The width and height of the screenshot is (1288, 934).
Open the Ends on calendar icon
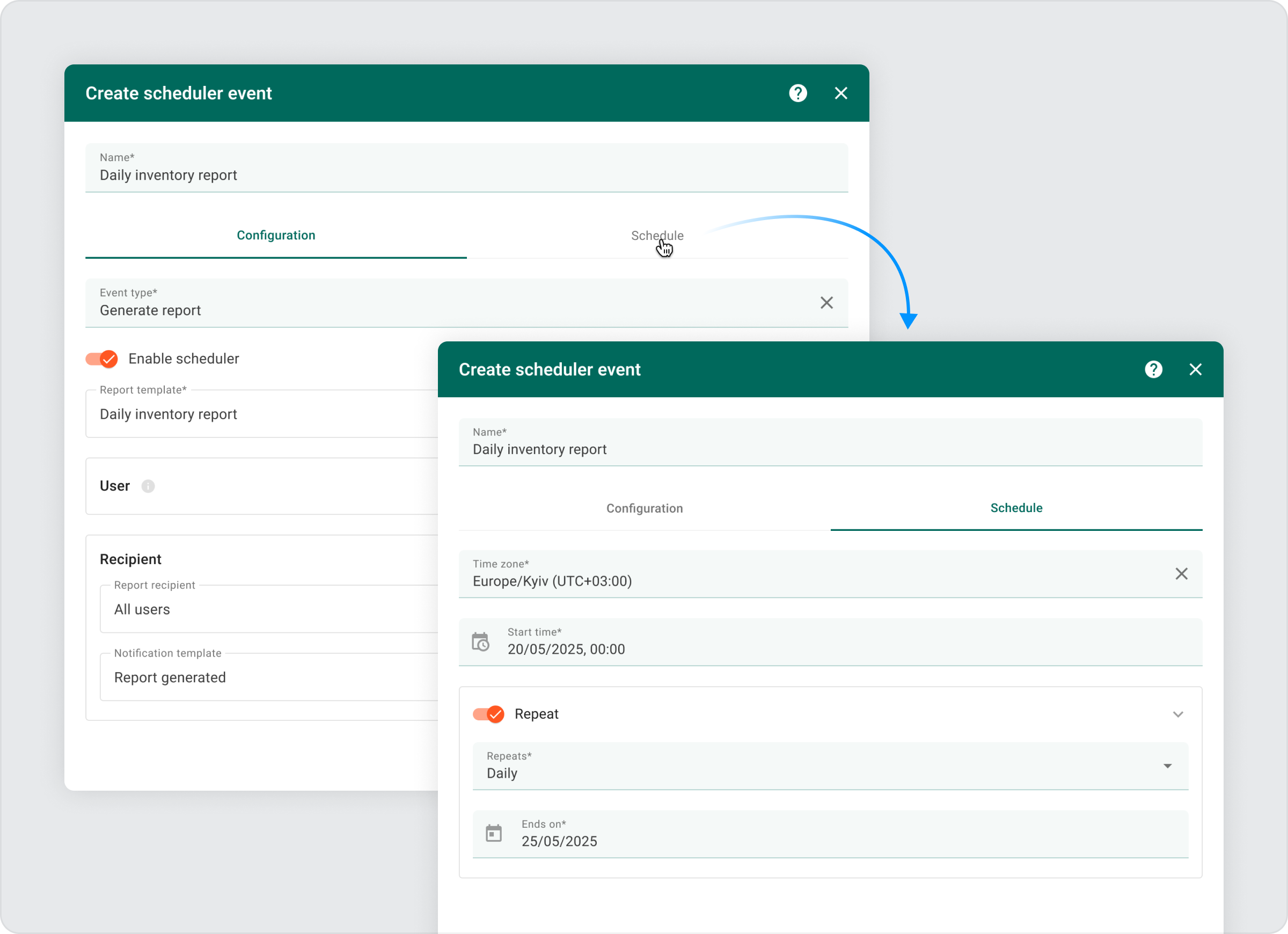click(494, 834)
